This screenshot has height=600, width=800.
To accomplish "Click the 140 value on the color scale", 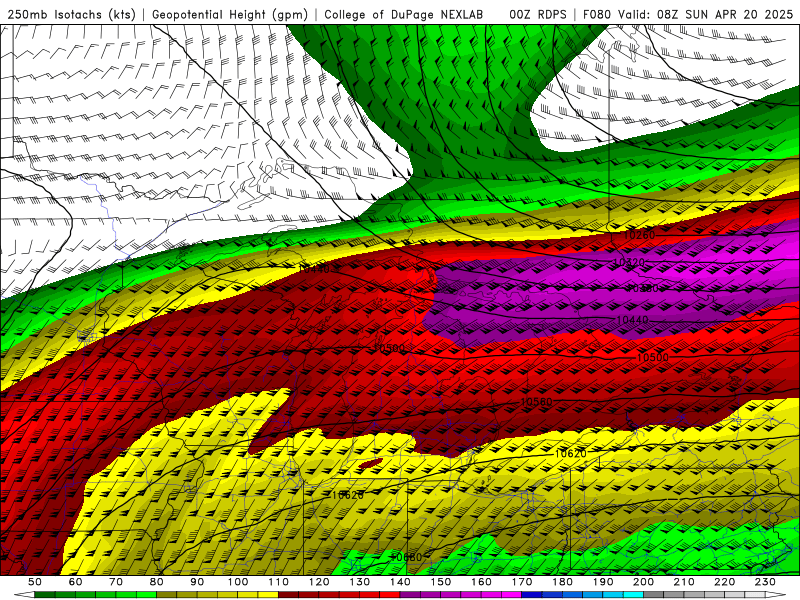I will point(400,582).
